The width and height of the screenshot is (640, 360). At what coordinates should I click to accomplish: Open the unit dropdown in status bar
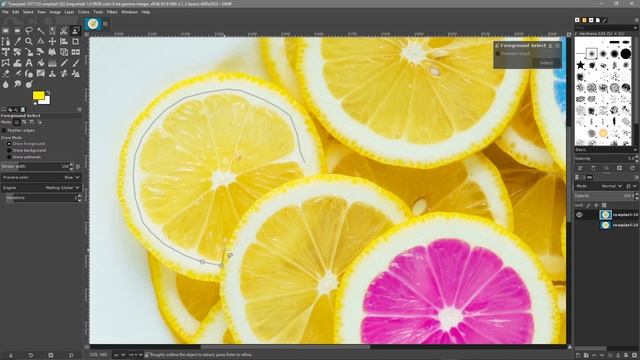pos(119,355)
